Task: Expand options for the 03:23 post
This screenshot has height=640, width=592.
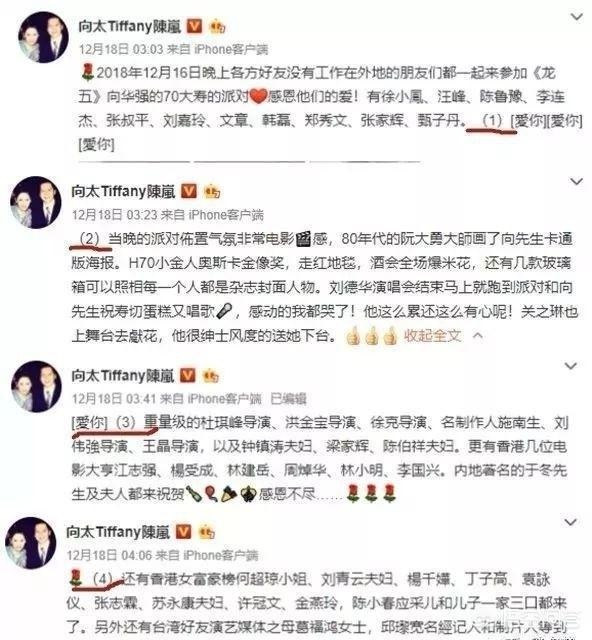Action: pos(576,182)
